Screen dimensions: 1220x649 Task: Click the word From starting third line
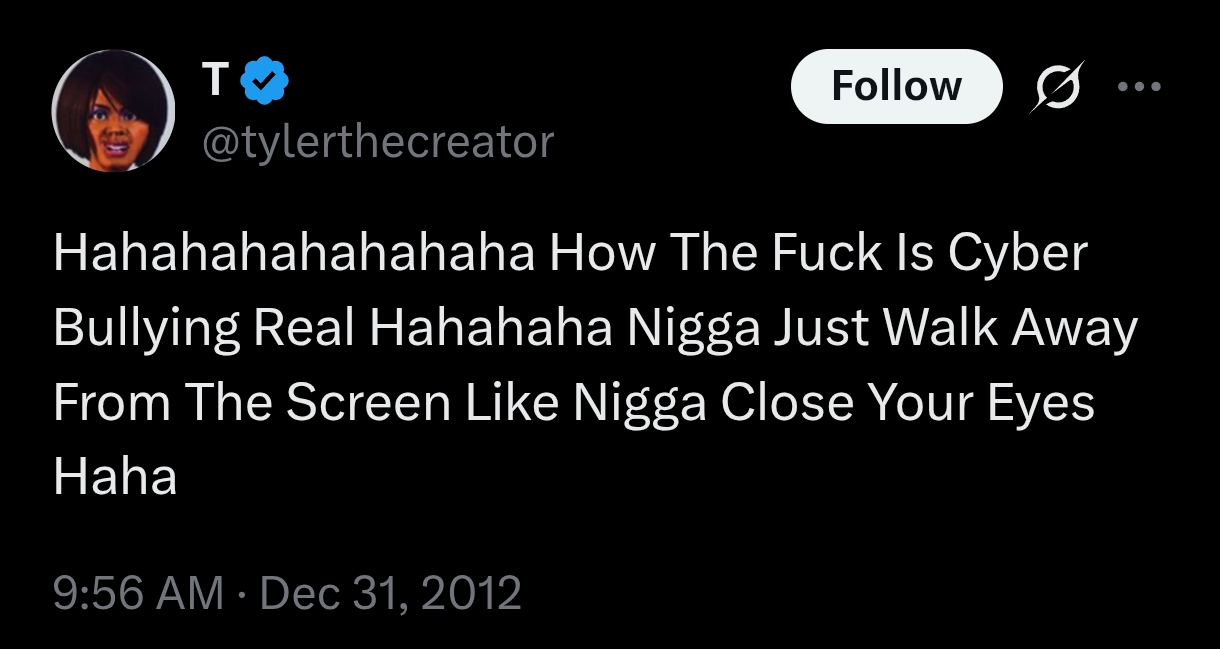pyautogui.click(x=111, y=402)
